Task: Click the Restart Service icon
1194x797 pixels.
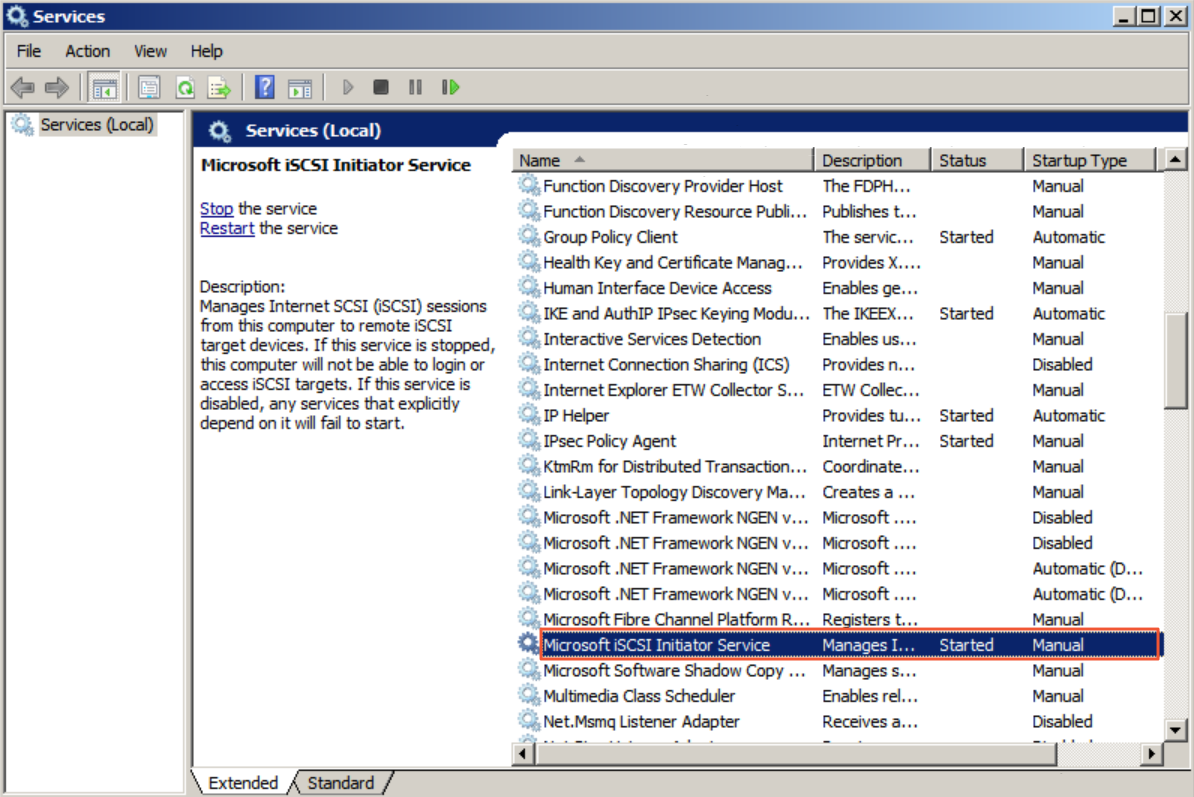Action: 450,88
